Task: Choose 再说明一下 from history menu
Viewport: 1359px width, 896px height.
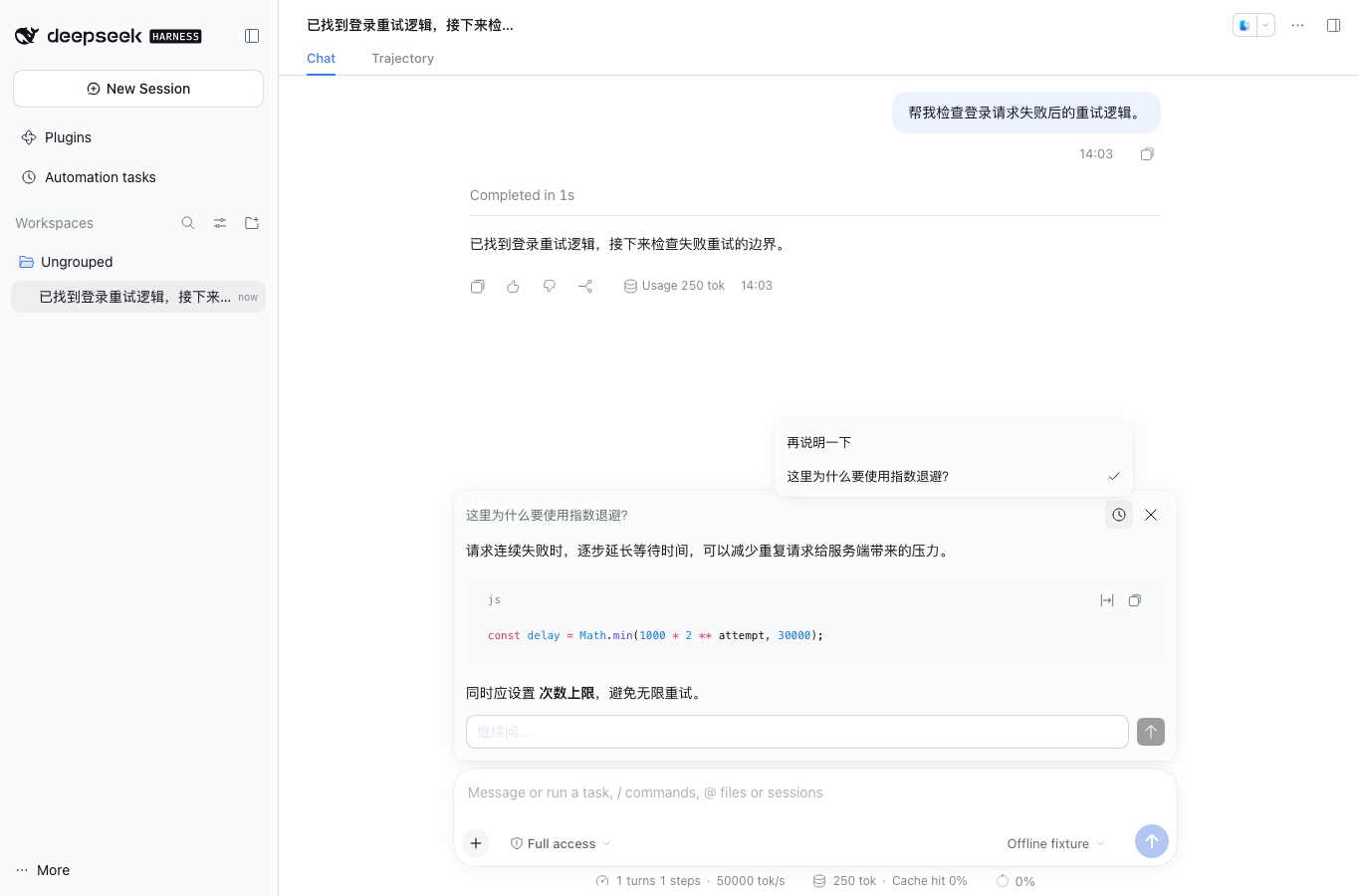Action: coord(954,443)
